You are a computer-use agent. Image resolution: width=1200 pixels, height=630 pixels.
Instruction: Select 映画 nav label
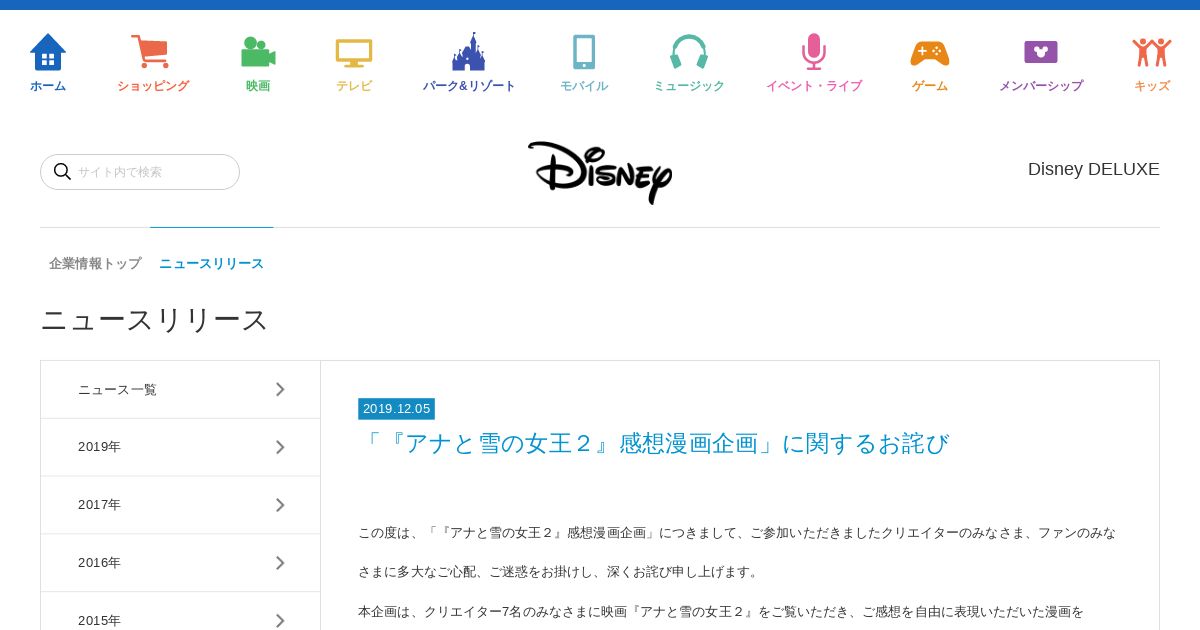coord(258,86)
